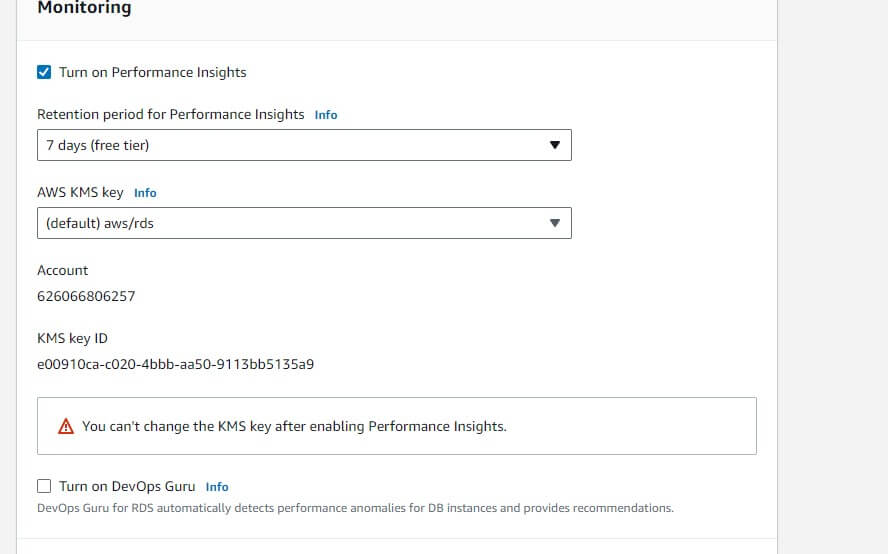Click the KMS key ID value text

tap(176, 364)
